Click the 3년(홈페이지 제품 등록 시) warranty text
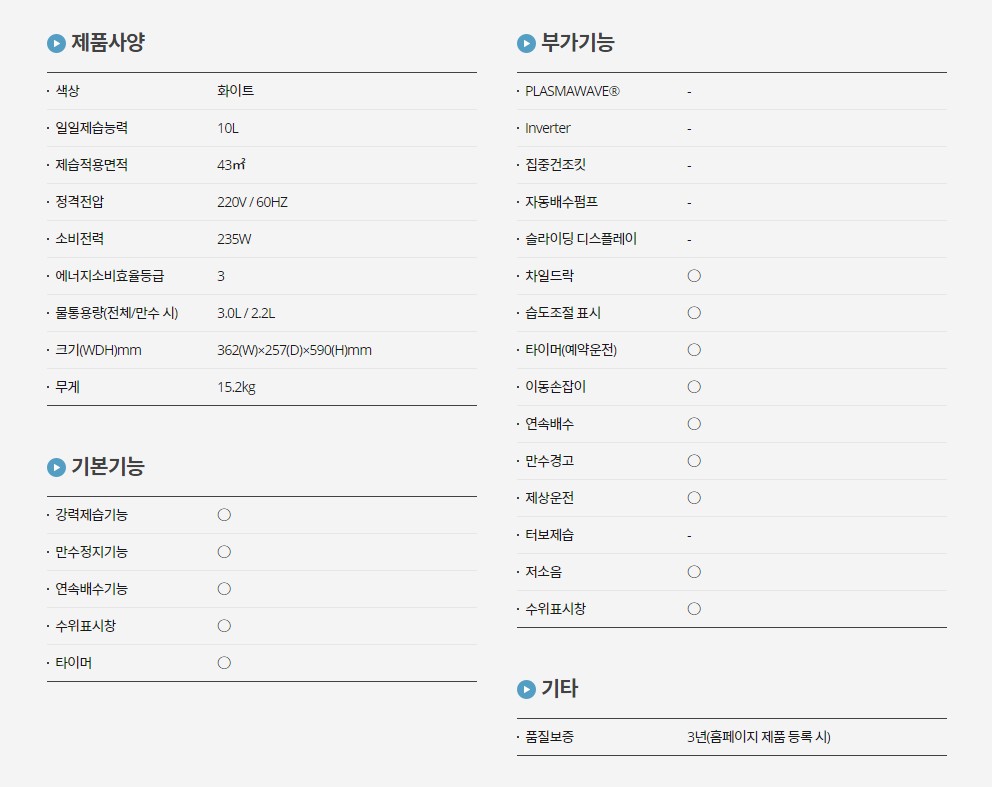Image resolution: width=992 pixels, height=787 pixels. 758,737
